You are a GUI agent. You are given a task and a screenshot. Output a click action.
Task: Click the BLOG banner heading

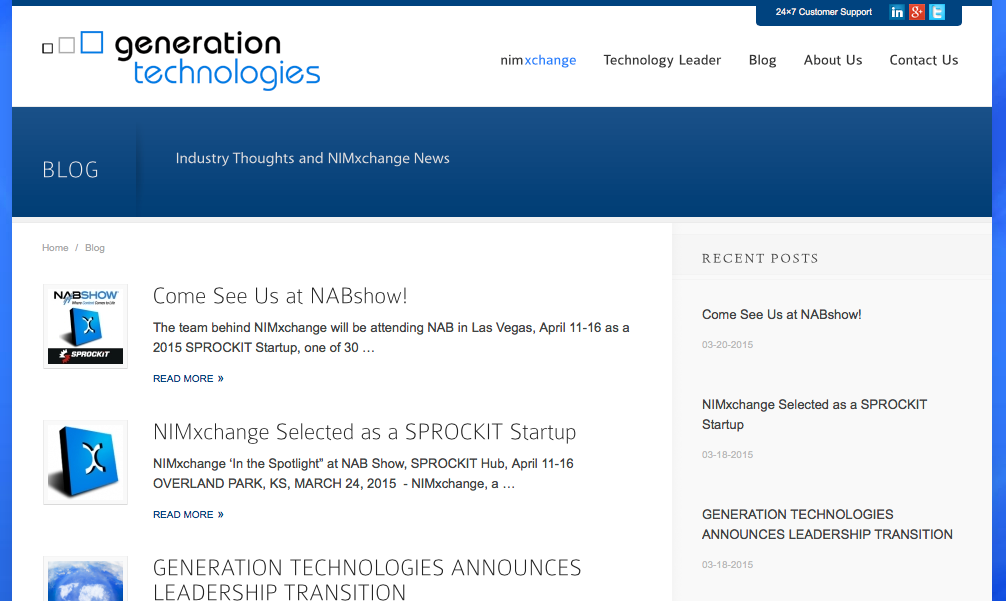tap(71, 170)
